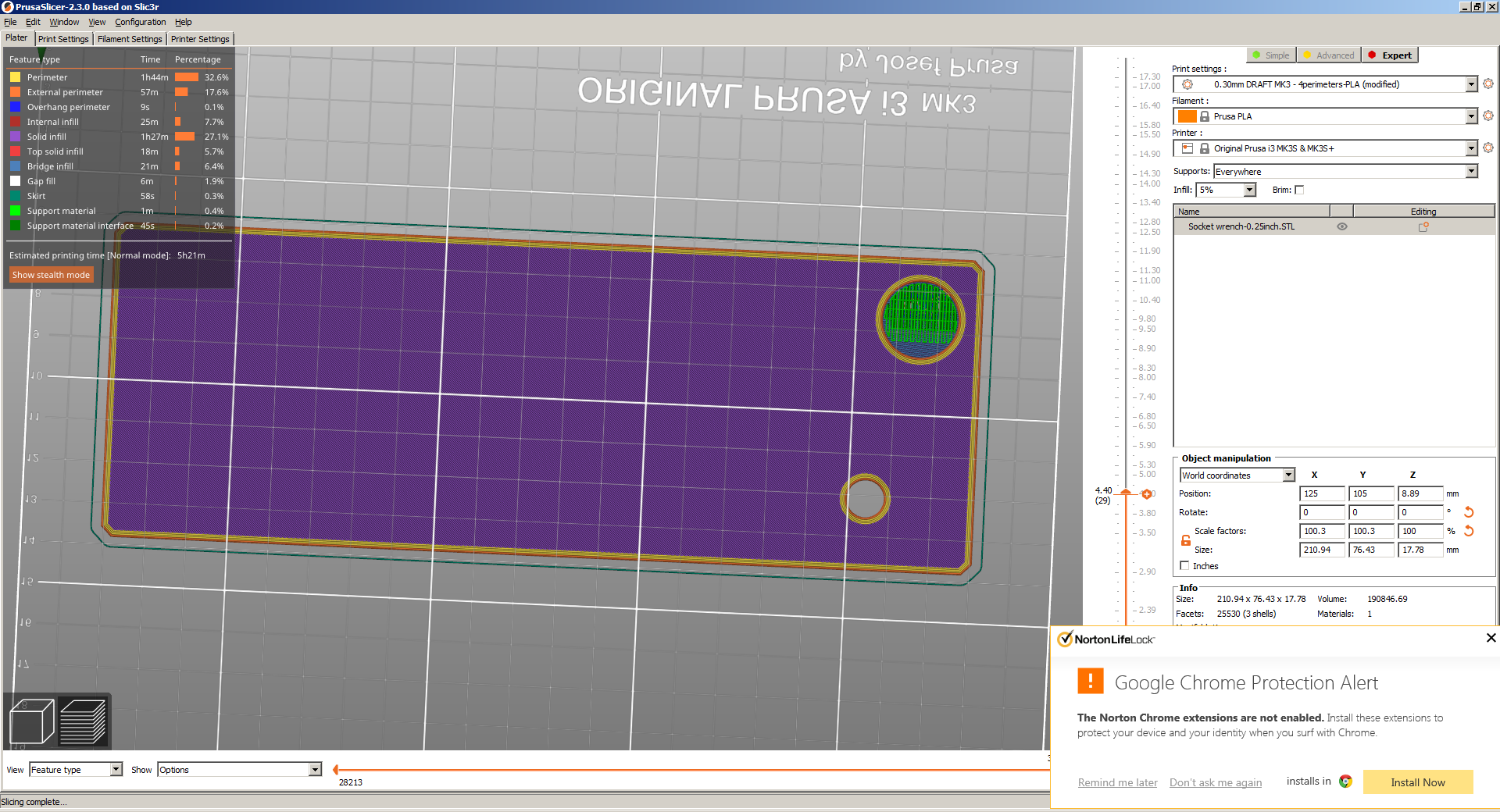Switch to the Filament Settings tab
1500x812 pixels.
[x=130, y=39]
